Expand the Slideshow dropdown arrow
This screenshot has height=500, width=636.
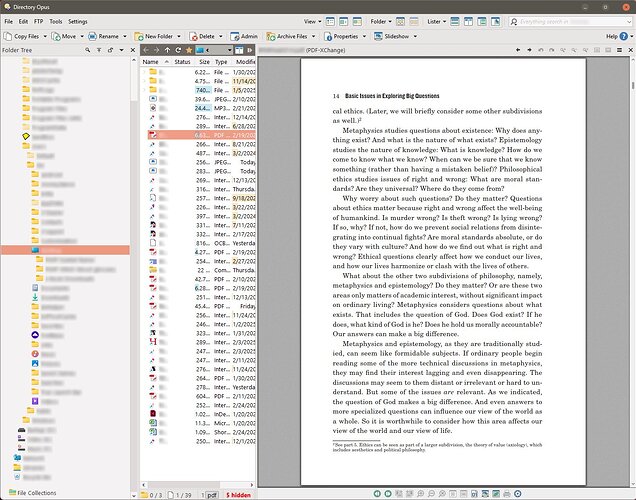(x=415, y=36)
